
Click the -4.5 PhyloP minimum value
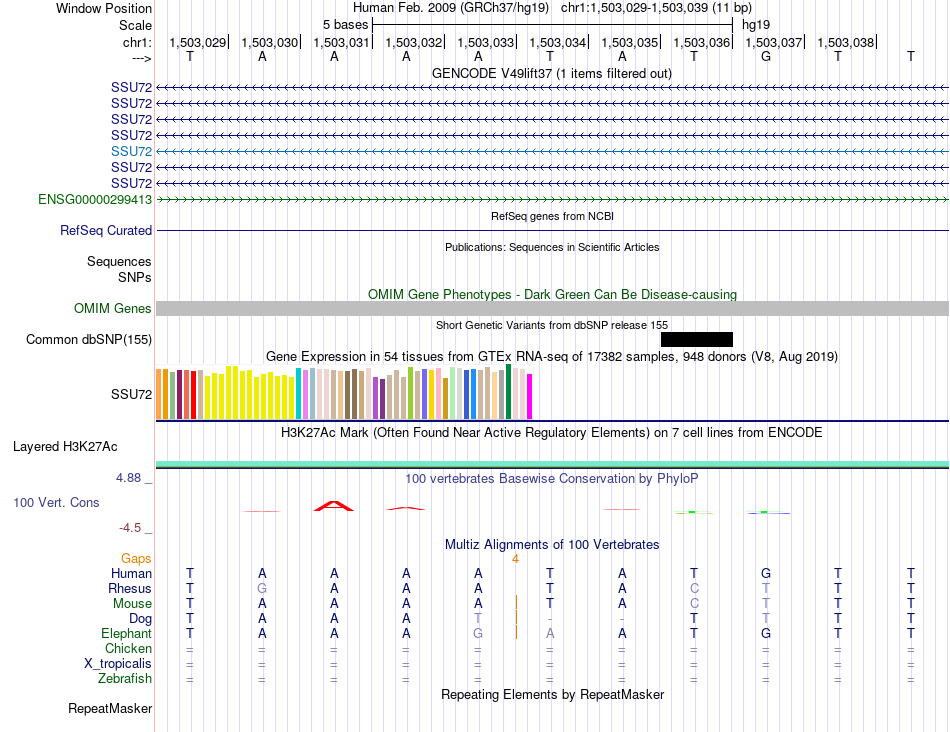point(130,528)
